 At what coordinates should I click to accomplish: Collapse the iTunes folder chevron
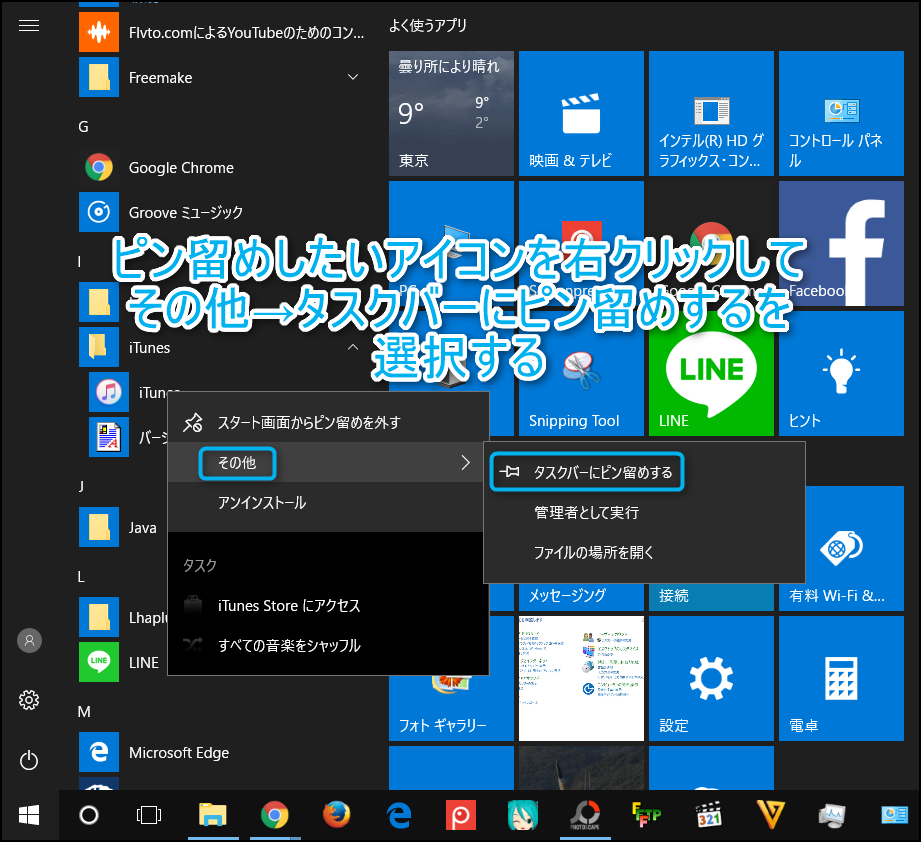353,347
